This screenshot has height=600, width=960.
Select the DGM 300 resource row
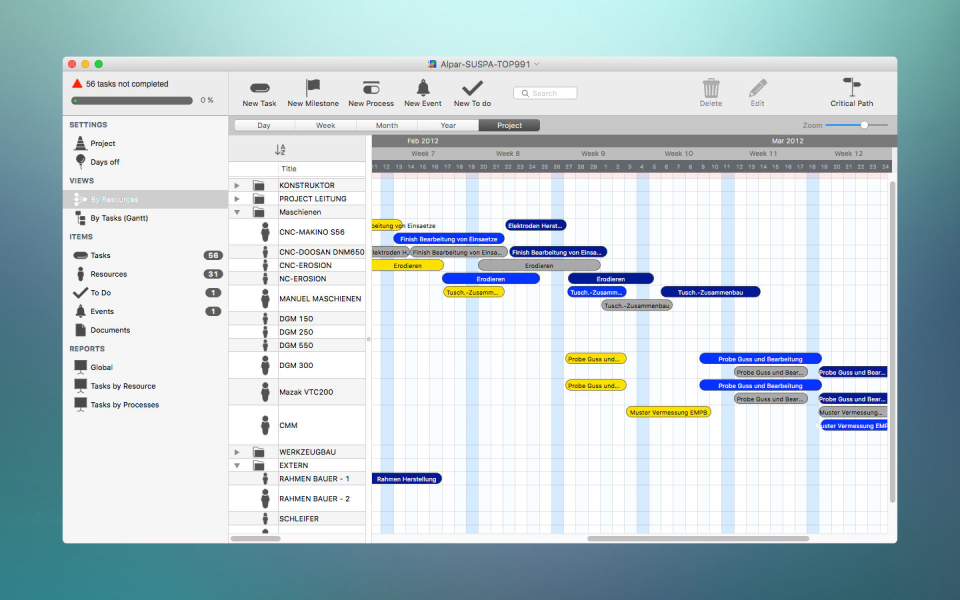pos(298,365)
